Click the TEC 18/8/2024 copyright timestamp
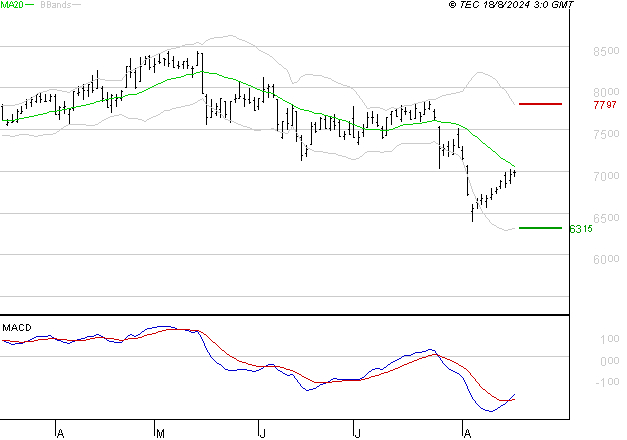This screenshot has height=440, width=627. coord(511,5)
